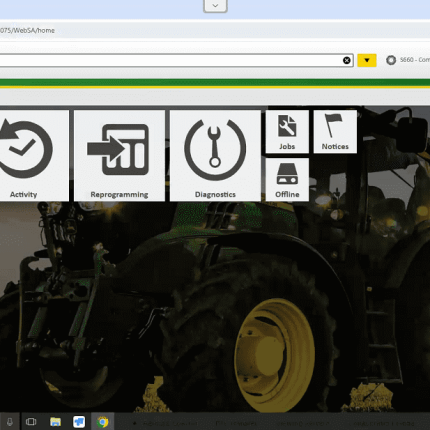Image resolution: width=430 pixels, height=430 pixels.
Task: Expand the yellow dropdown arrow button
Action: coord(367,60)
